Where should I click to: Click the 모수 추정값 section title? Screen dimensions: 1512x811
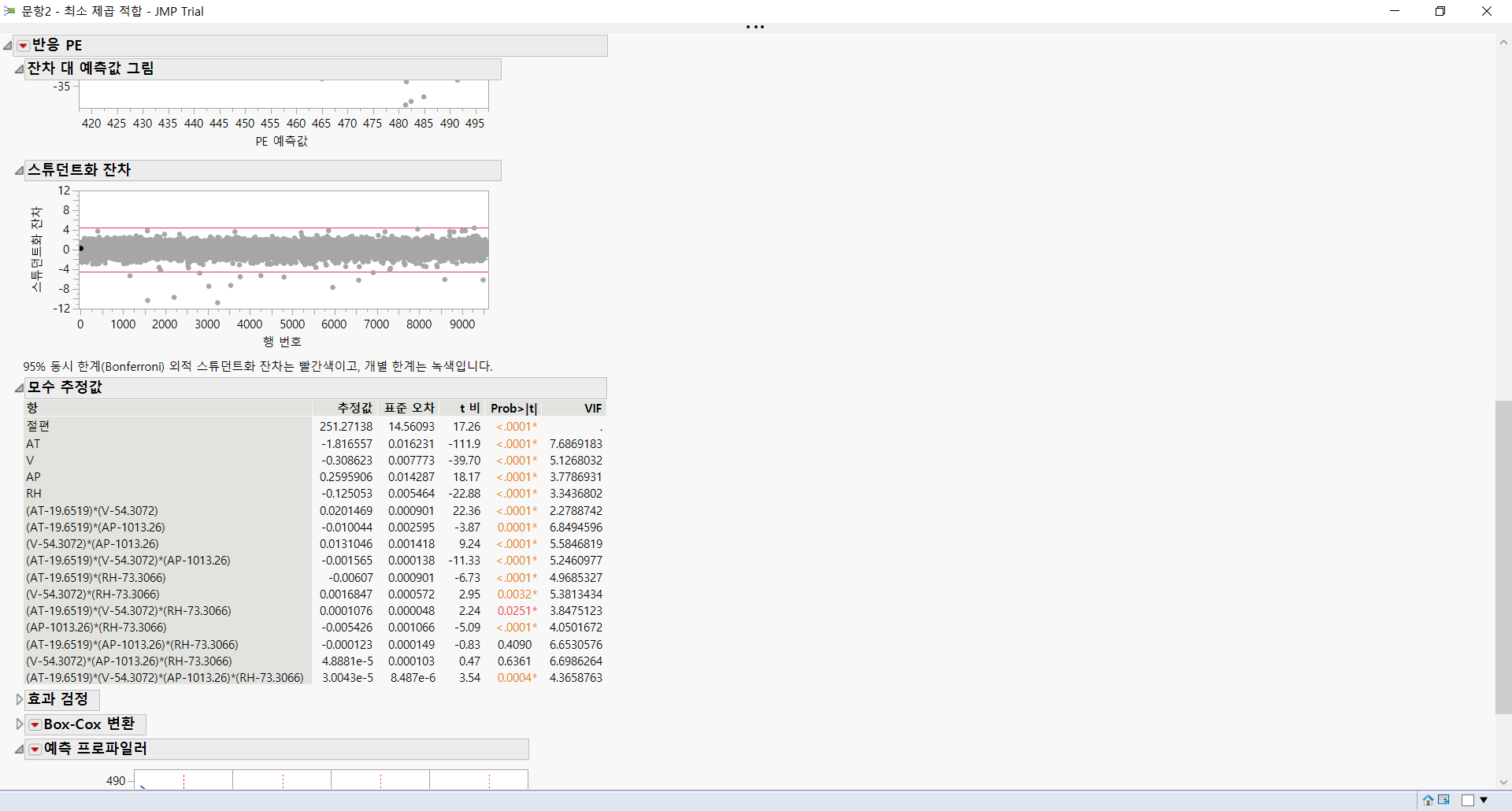click(65, 387)
